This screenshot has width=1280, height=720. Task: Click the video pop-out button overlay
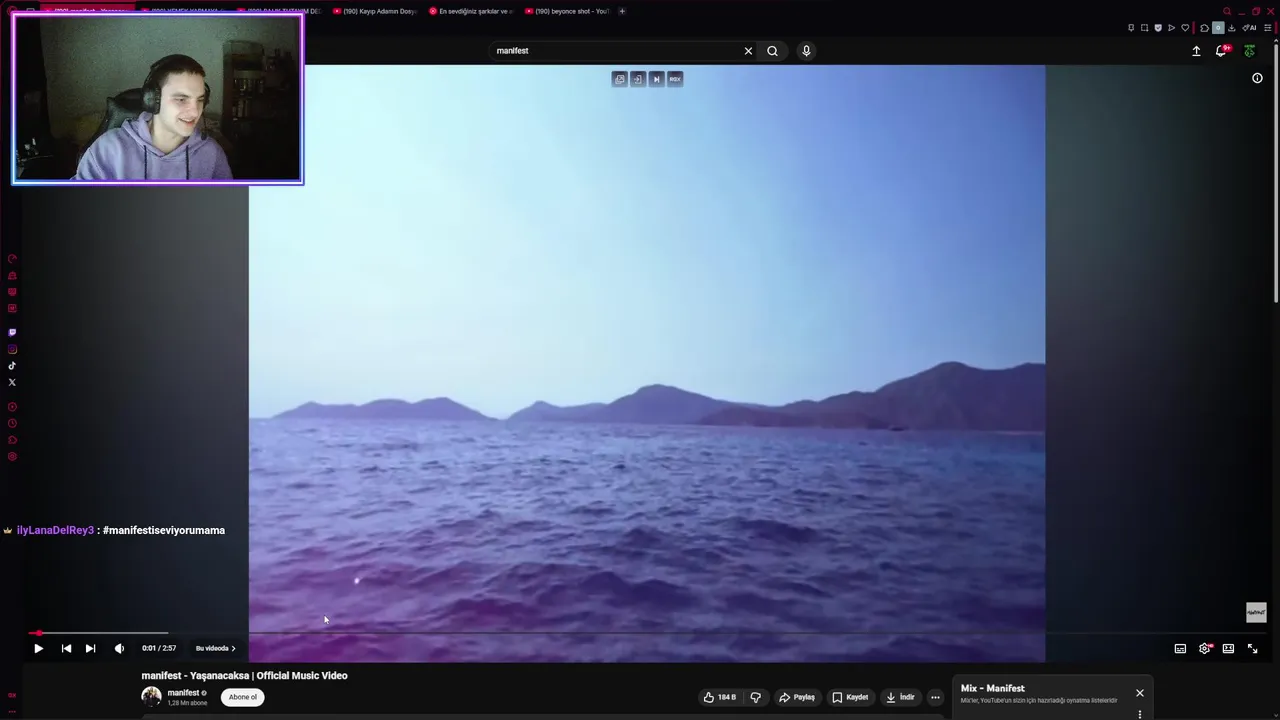(620, 79)
